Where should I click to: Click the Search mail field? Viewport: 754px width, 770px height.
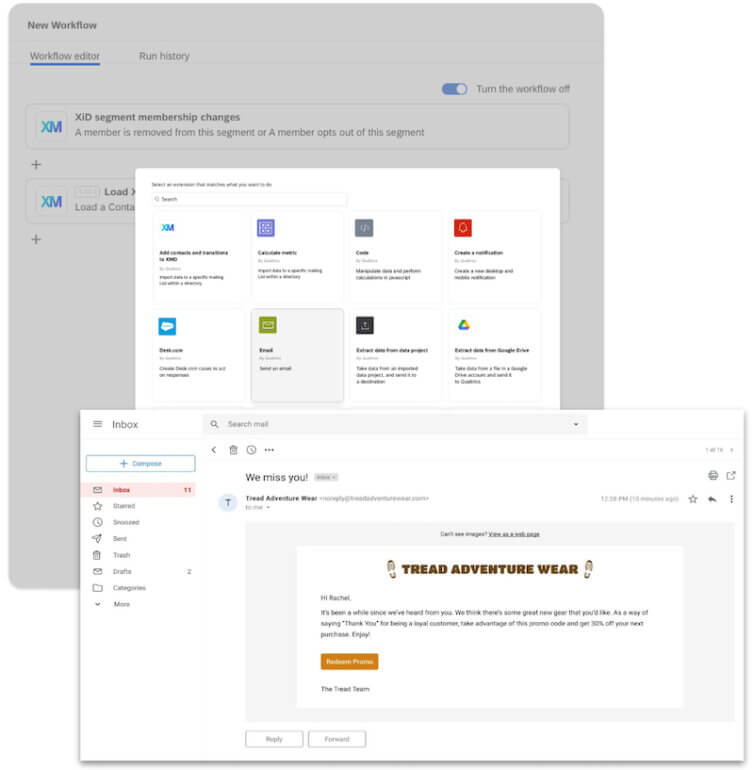click(395, 424)
